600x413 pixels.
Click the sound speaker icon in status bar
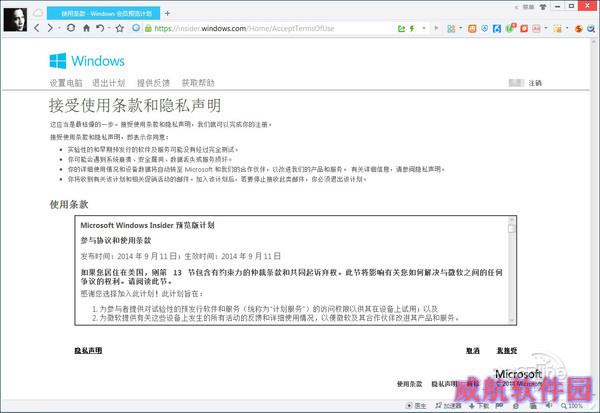click(x=549, y=405)
